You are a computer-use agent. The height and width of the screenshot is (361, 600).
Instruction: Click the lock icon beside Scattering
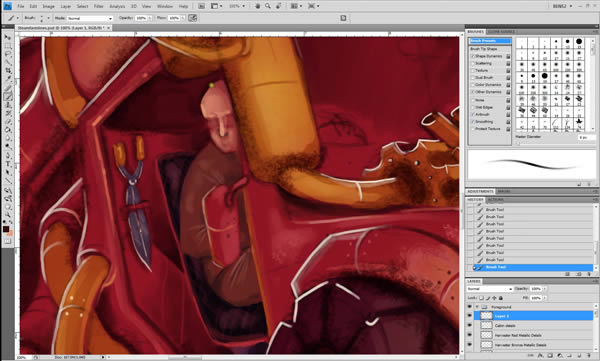point(508,63)
